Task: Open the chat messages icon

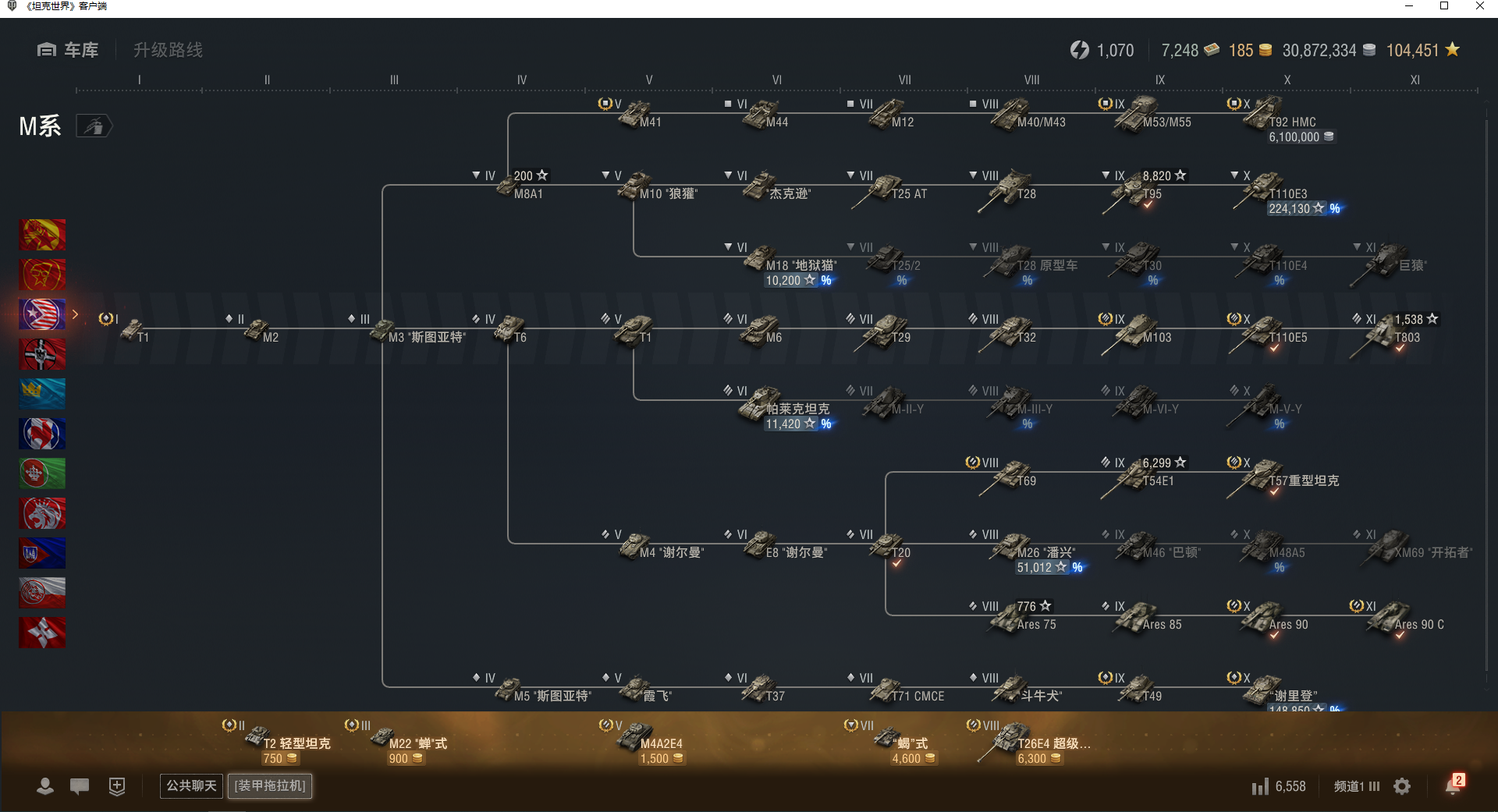Action: click(x=80, y=786)
